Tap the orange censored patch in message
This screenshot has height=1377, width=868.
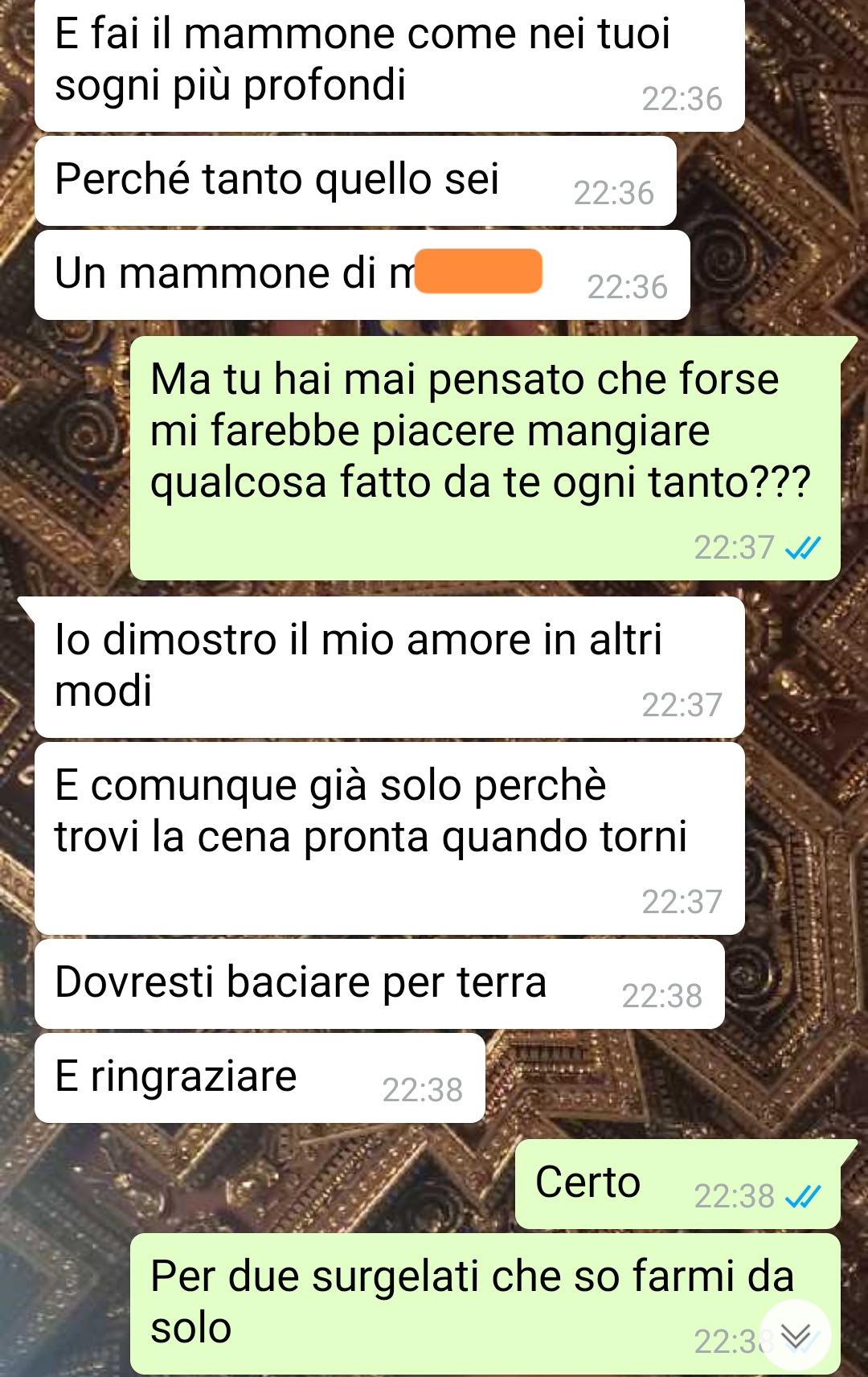point(478,272)
